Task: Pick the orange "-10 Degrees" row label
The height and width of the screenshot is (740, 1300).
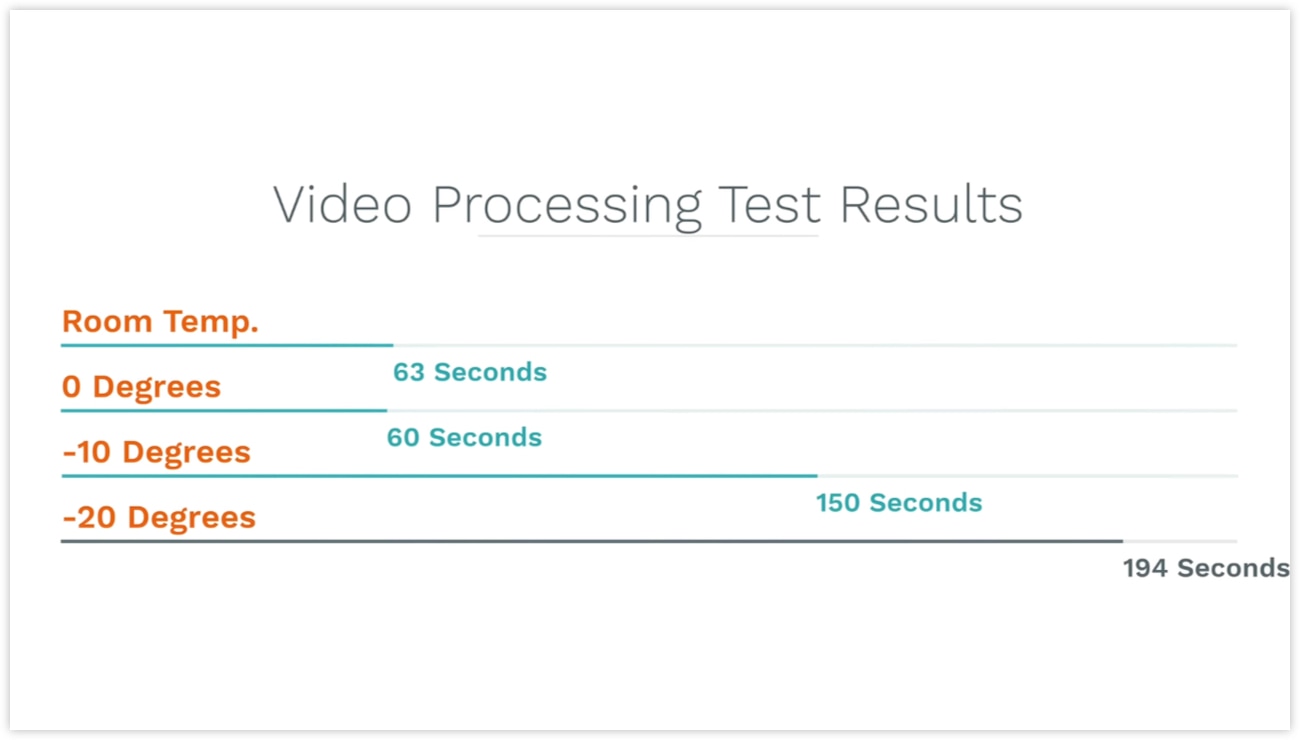Action: [156, 452]
